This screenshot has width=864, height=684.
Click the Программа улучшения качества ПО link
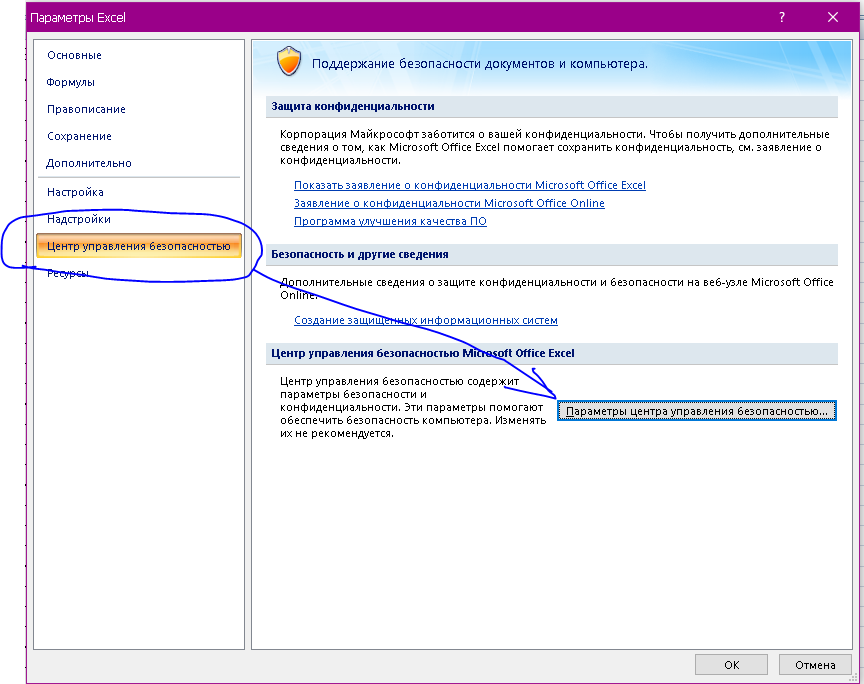390,221
